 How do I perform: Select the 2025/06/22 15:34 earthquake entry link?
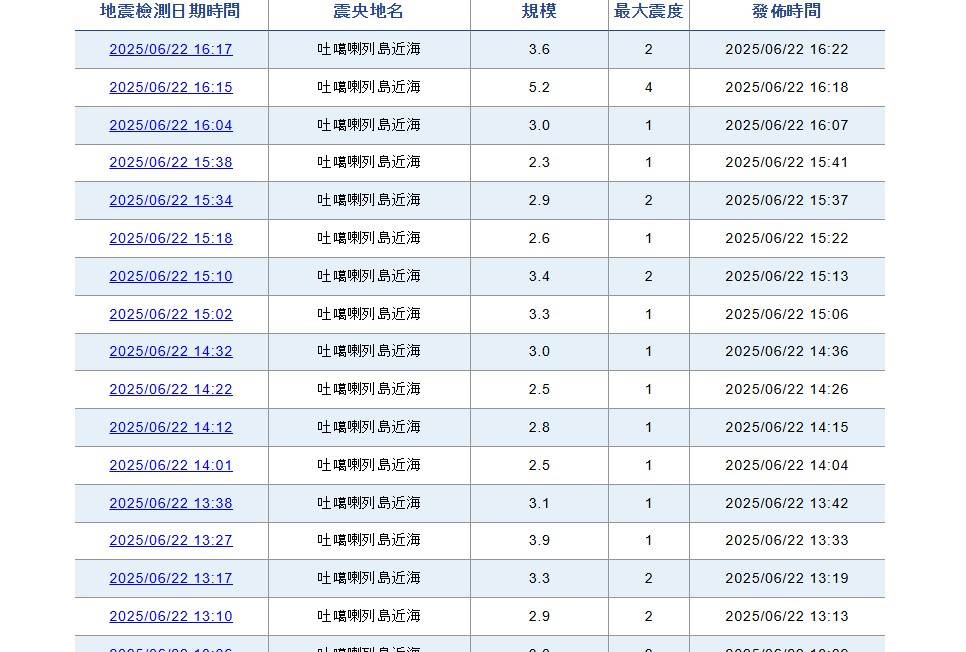tap(171, 201)
